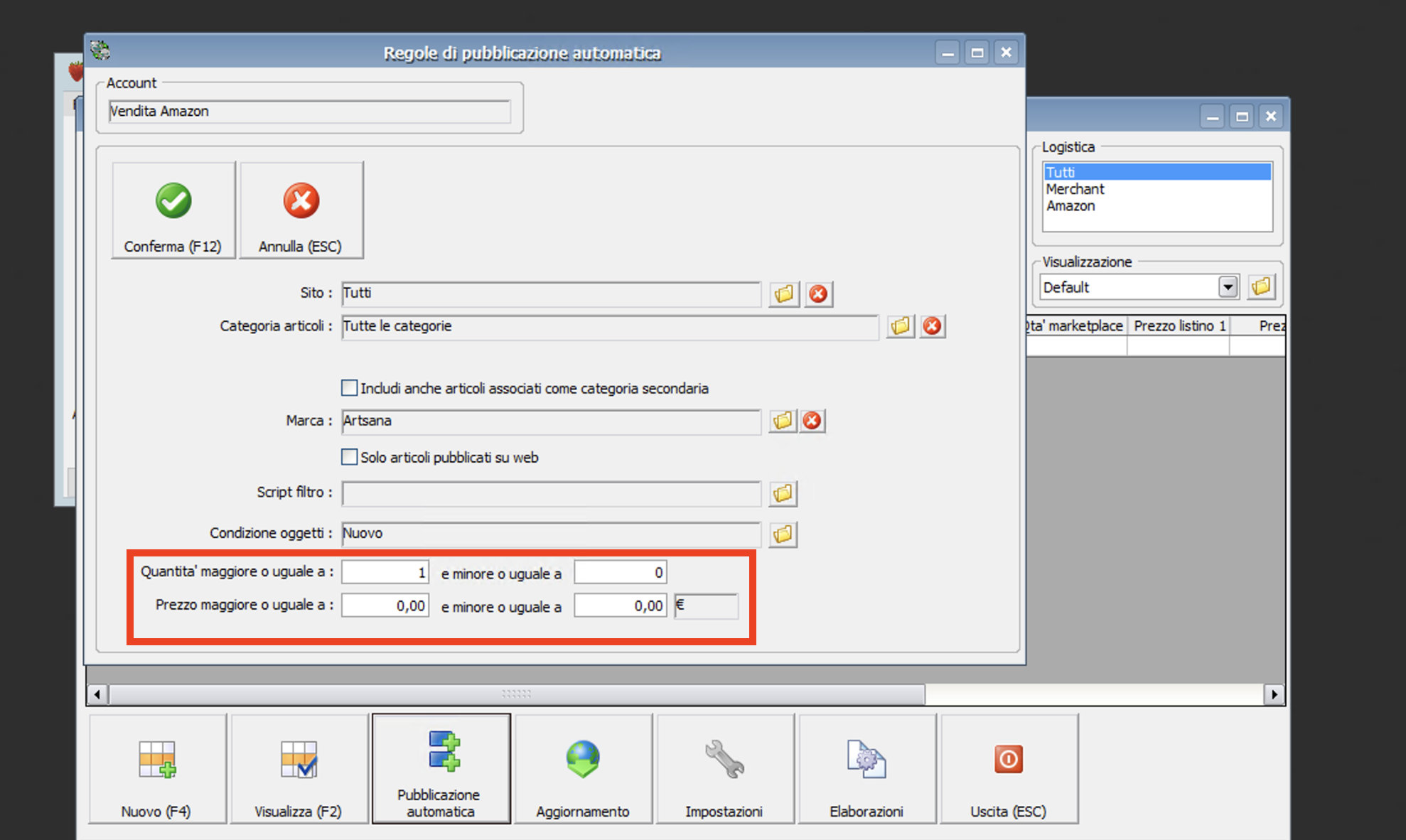The image size is (1406, 840).
Task: Browse Categoria articoli with folder icon
Action: click(900, 326)
